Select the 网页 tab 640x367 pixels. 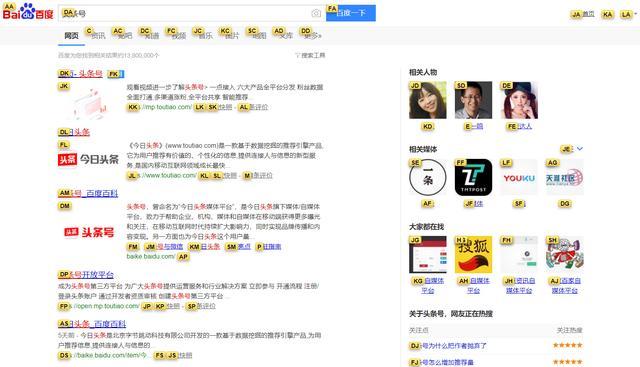tap(71, 36)
